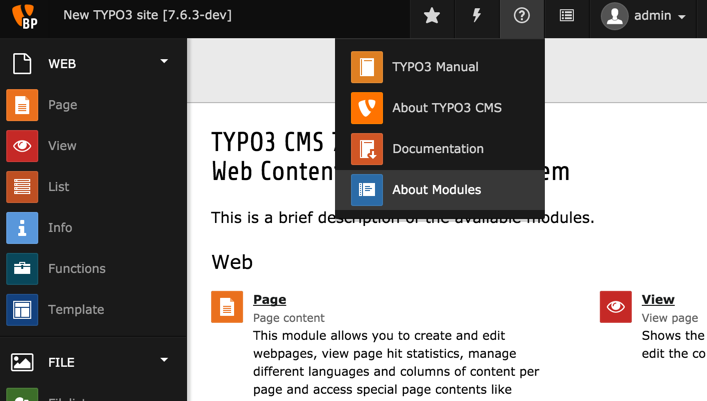Screen dimensions: 707x401
Task: Open the Functions module
Action: pos(77,269)
